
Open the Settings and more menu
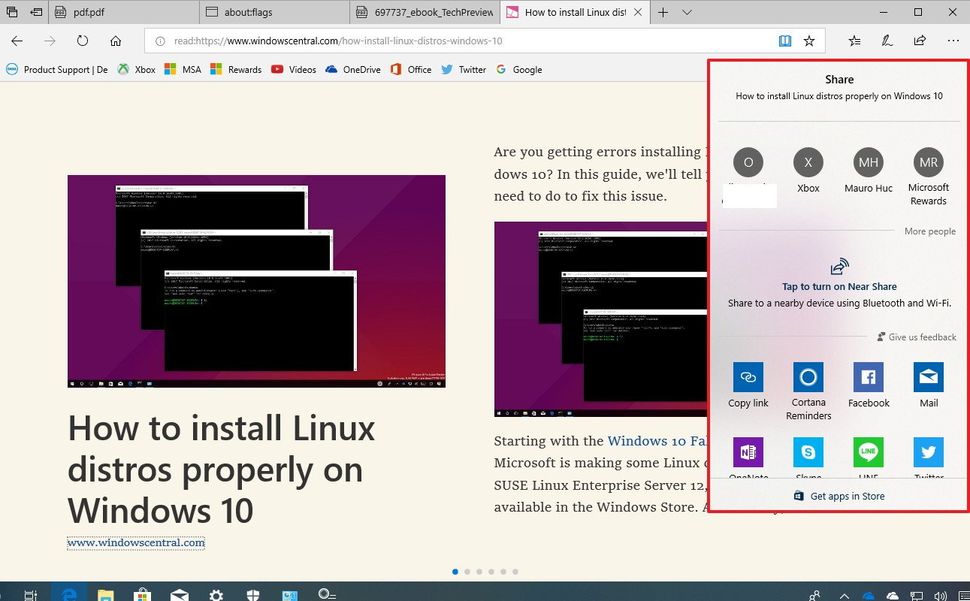pyautogui.click(x=954, y=41)
